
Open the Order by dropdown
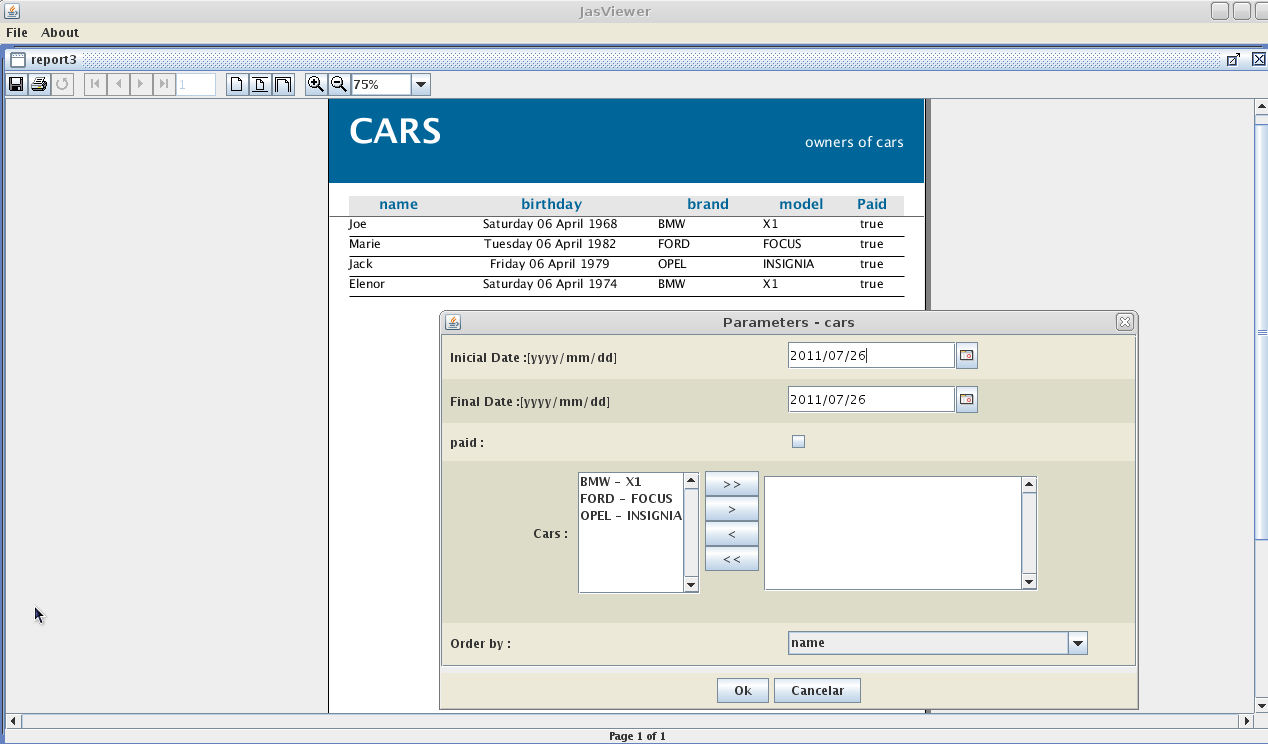tap(1077, 644)
